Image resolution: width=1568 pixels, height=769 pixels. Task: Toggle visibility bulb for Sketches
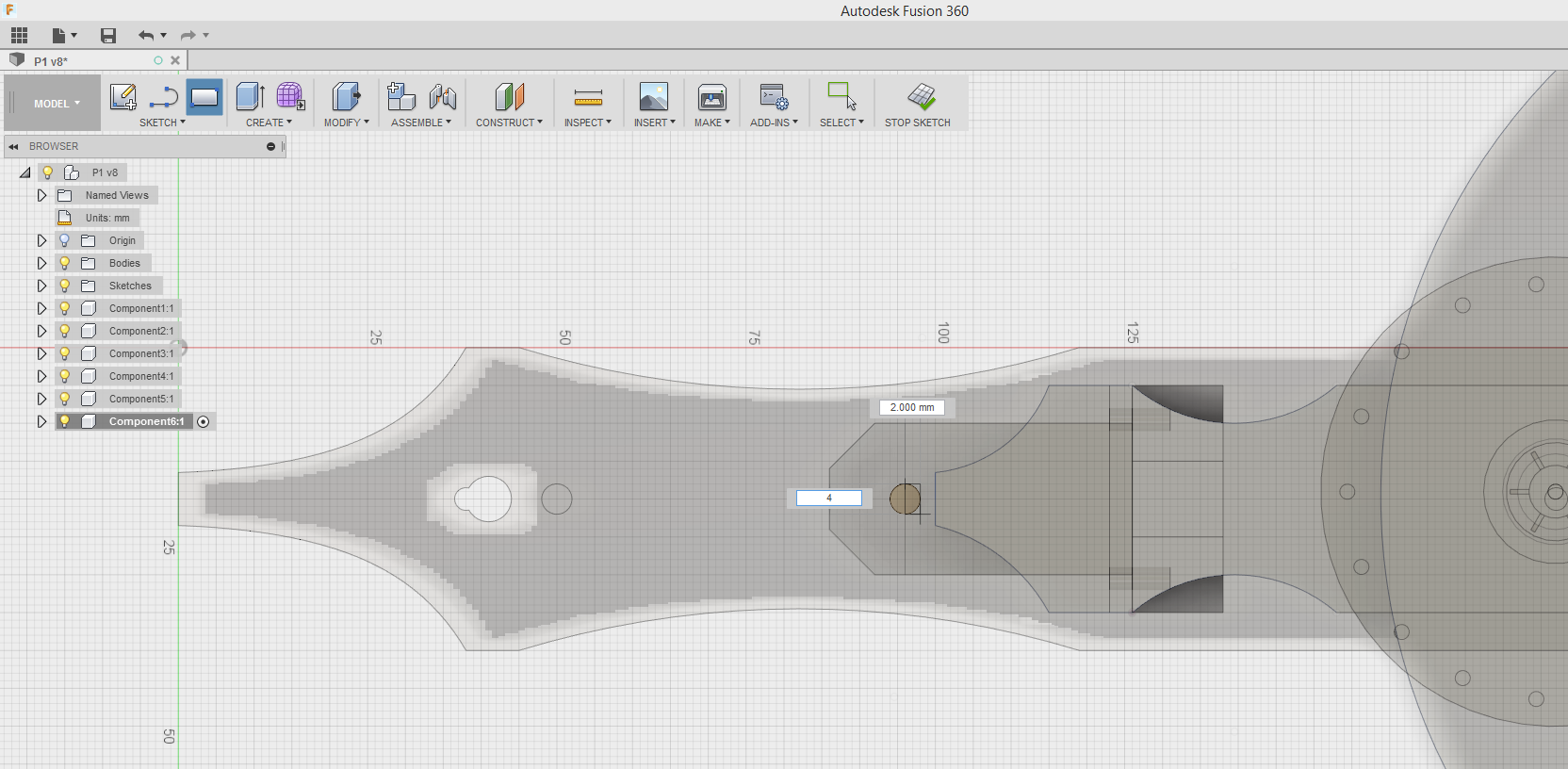[x=65, y=286]
